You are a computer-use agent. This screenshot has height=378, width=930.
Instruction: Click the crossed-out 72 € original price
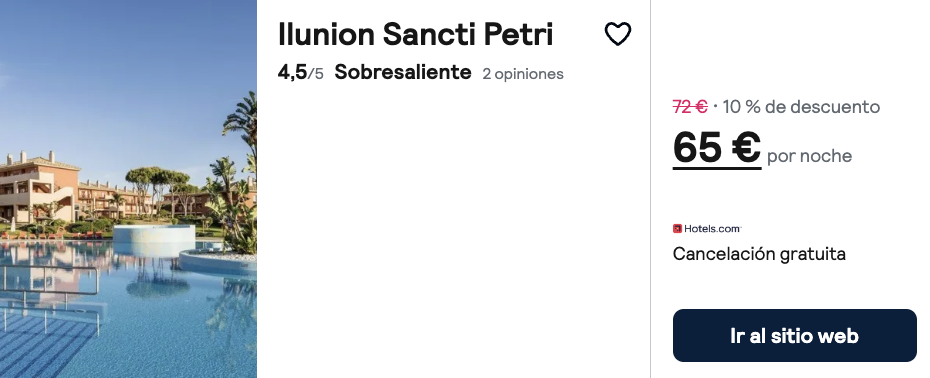[690, 107]
